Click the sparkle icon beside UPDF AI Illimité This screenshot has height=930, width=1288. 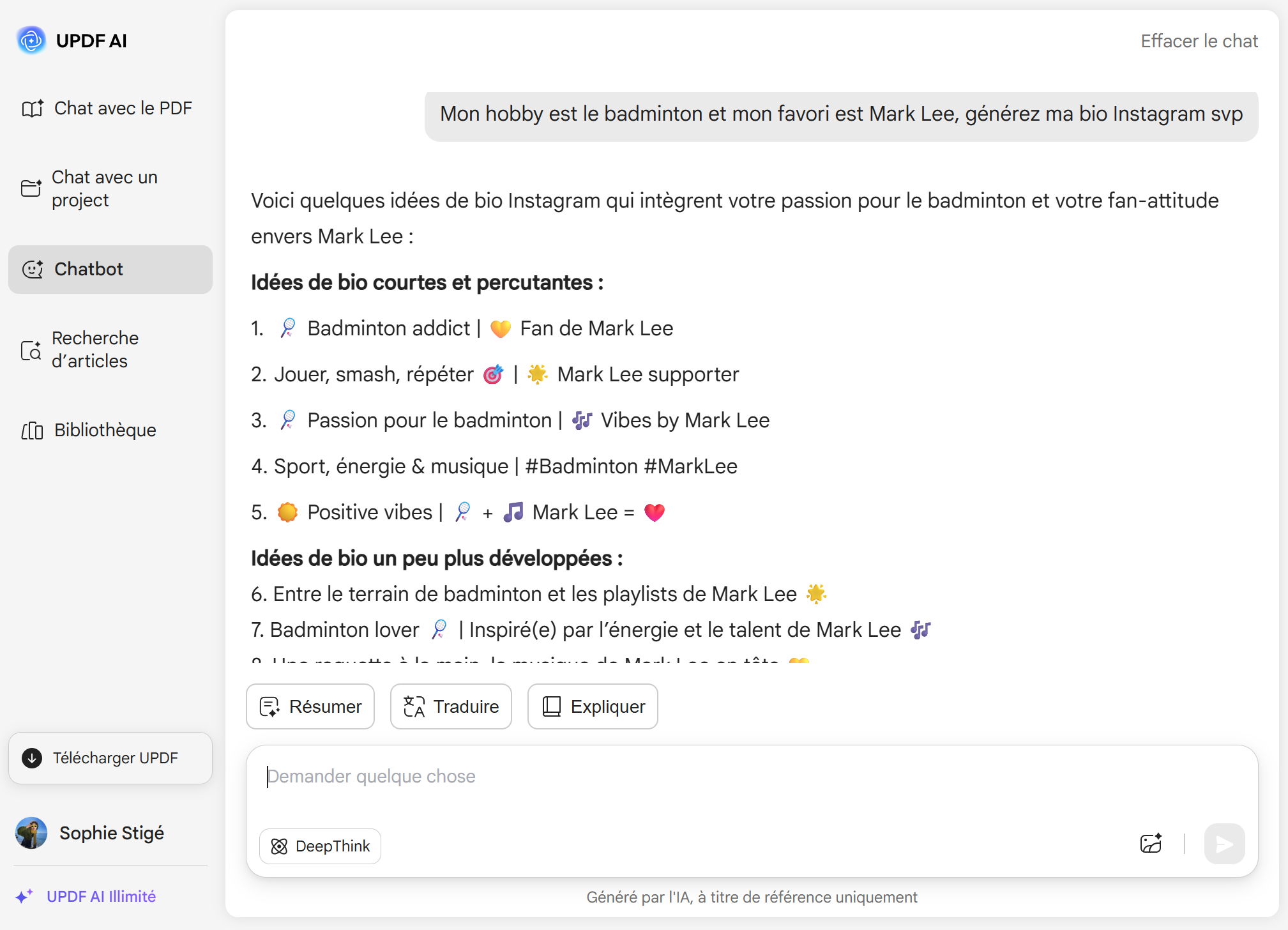click(x=25, y=896)
